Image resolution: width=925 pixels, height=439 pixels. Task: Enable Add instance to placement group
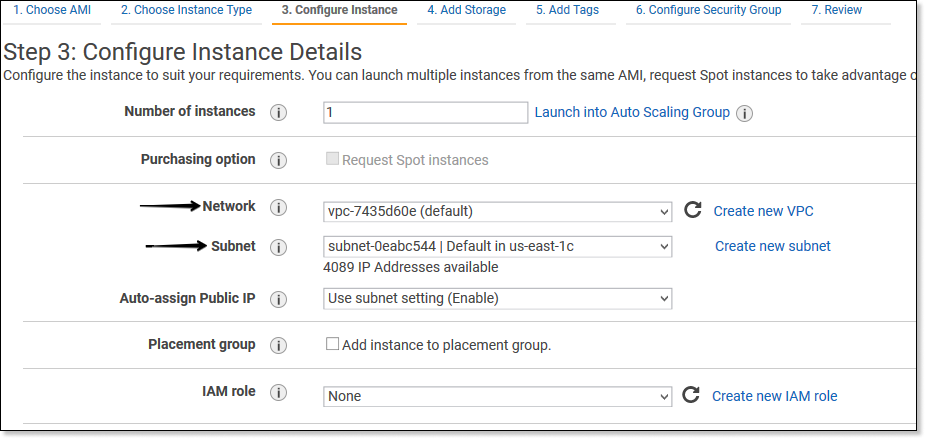pyautogui.click(x=333, y=344)
